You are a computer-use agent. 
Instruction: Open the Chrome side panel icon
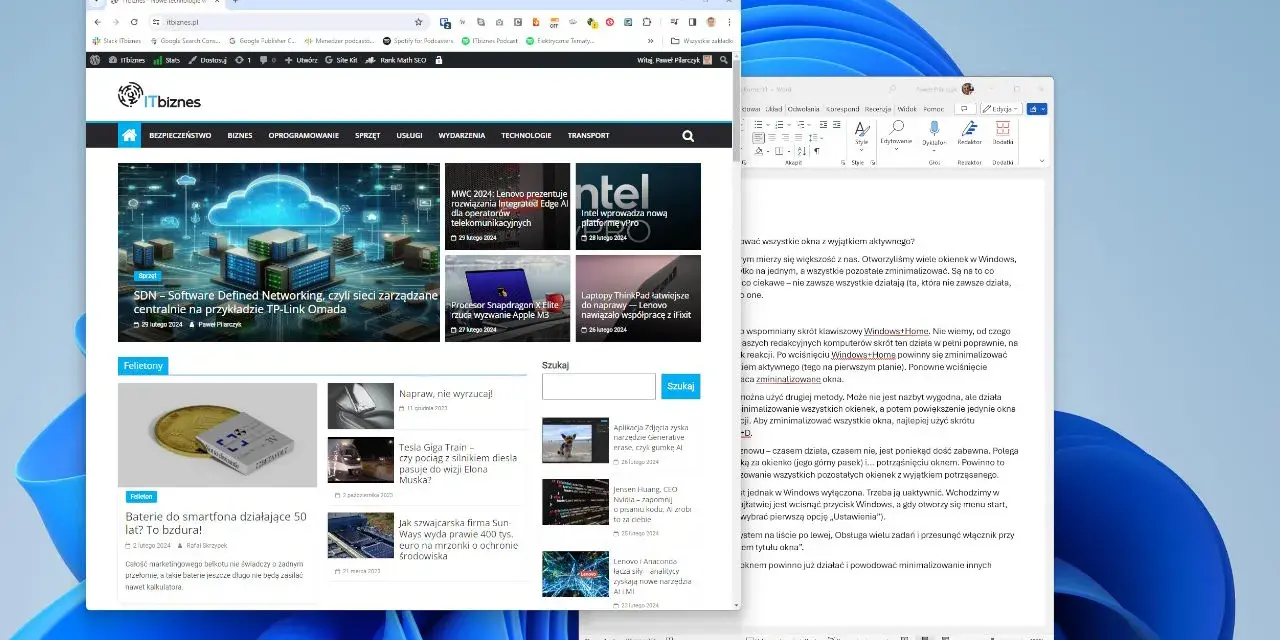[692, 22]
